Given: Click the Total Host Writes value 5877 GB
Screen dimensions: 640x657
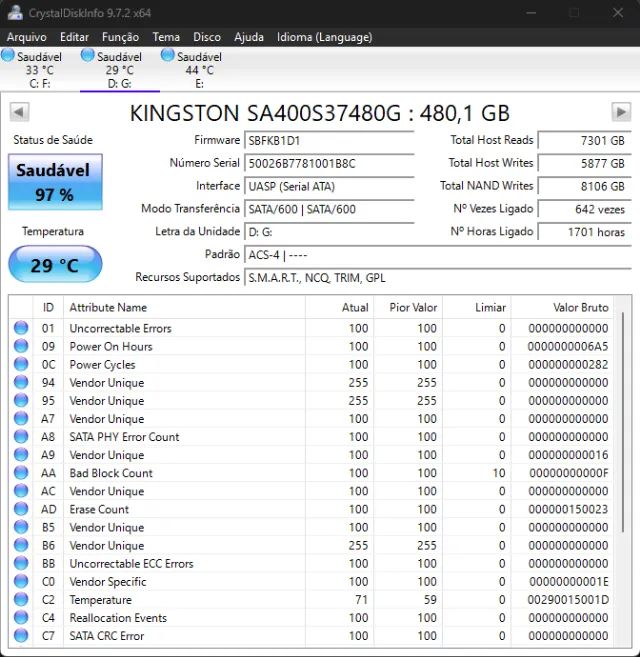Looking at the screenshot, I should tap(584, 163).
